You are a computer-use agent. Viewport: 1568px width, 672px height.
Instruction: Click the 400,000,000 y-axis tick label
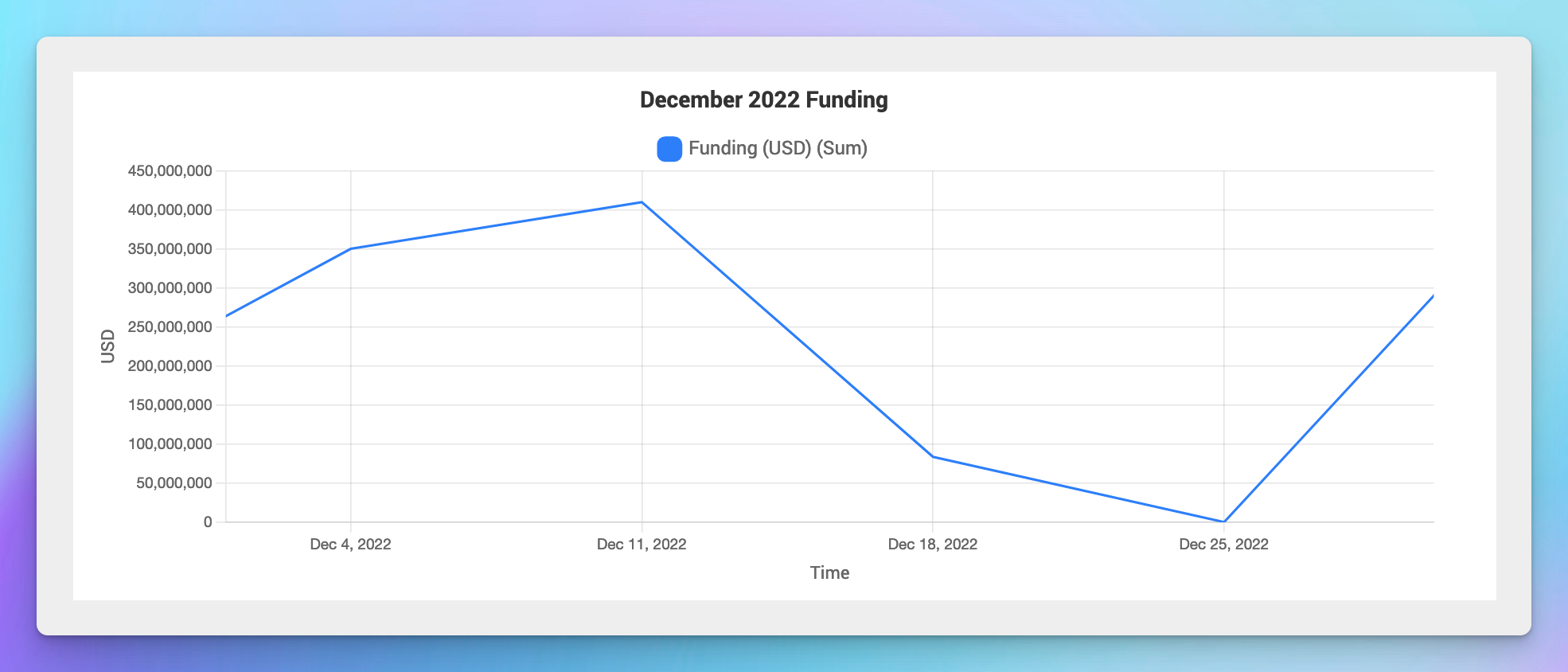tap(170, 210)
